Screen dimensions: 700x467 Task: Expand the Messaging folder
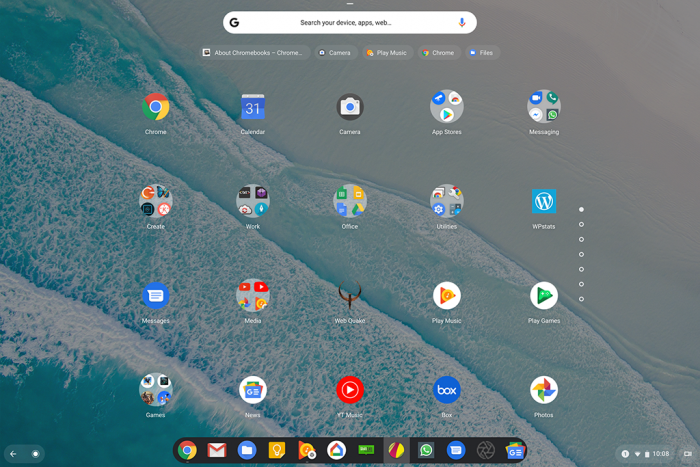[x=544, y=107]
